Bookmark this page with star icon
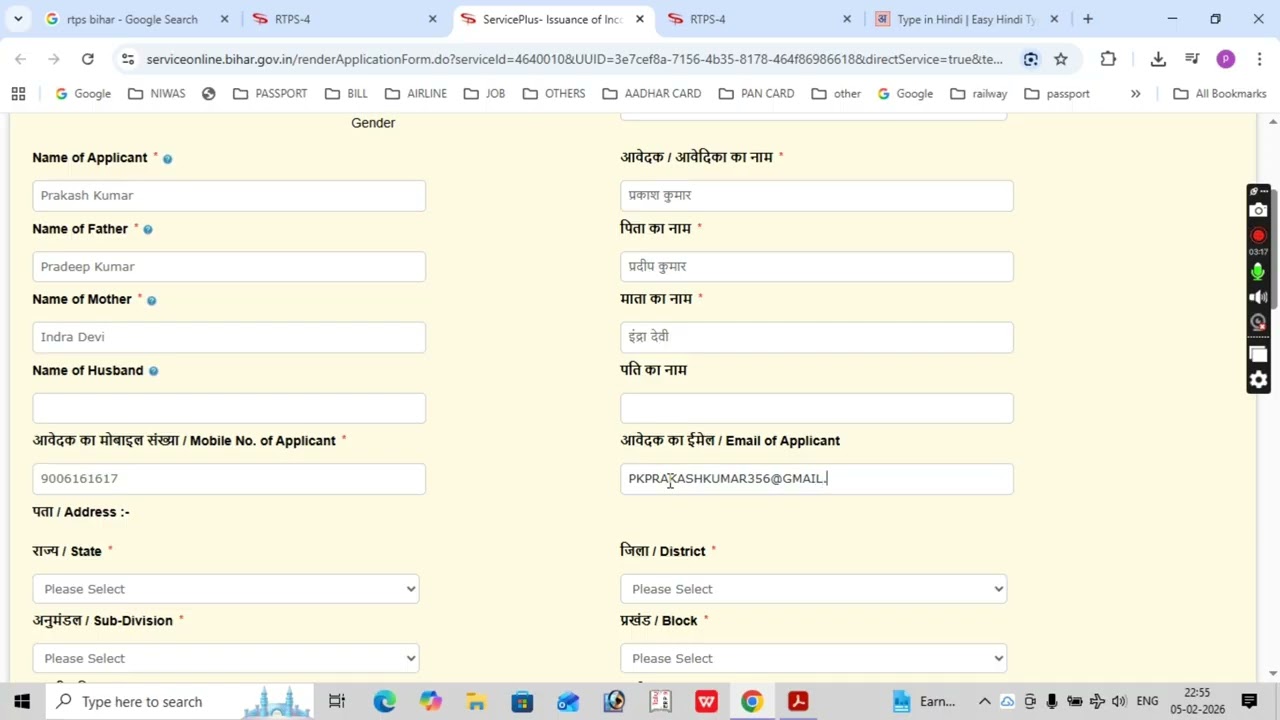The width and height of the screenshot is (1280, 720). tap(1060, 59)
